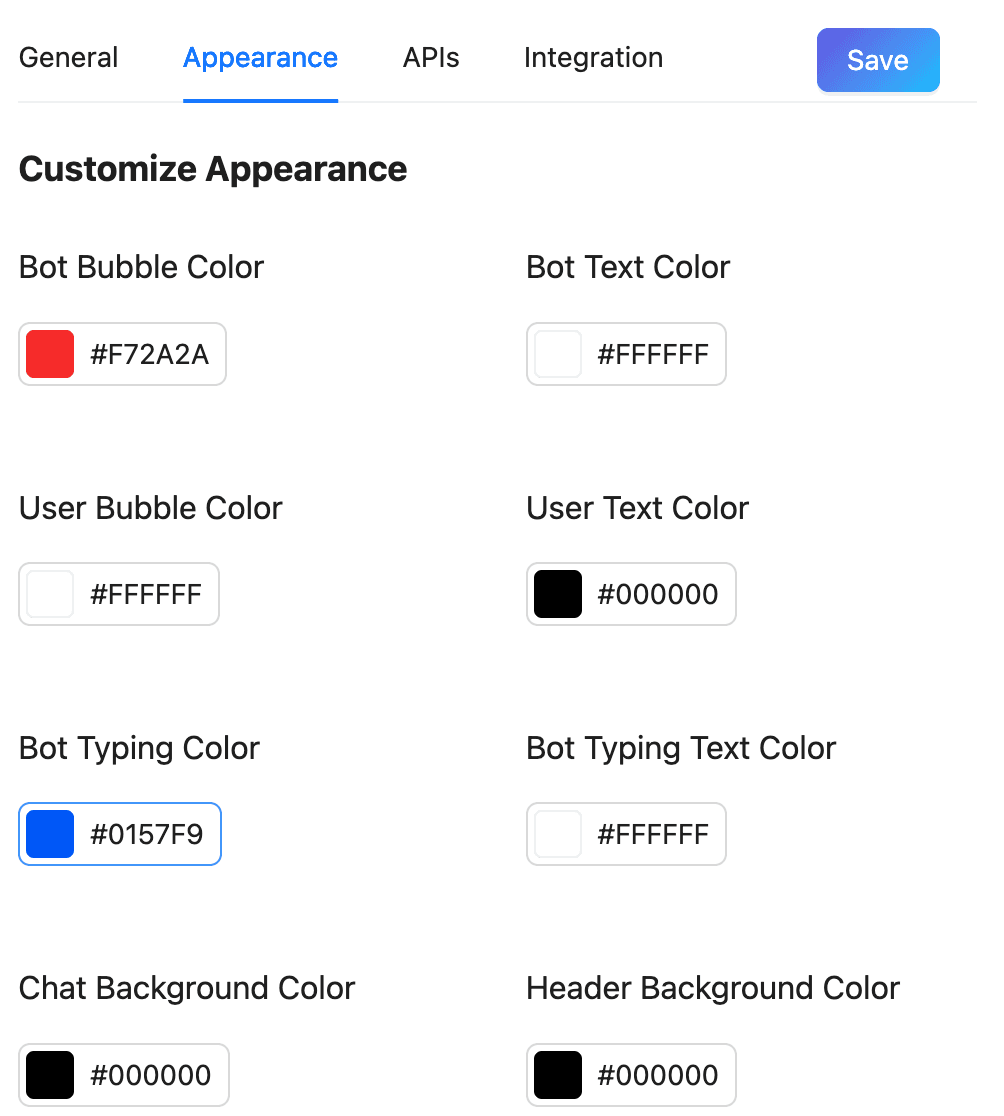Image resolution: width=1004 pixels, height=1116 pixels.
Task: Select the Chat Background Color hex field
Action: click(x=151, y=1075)
